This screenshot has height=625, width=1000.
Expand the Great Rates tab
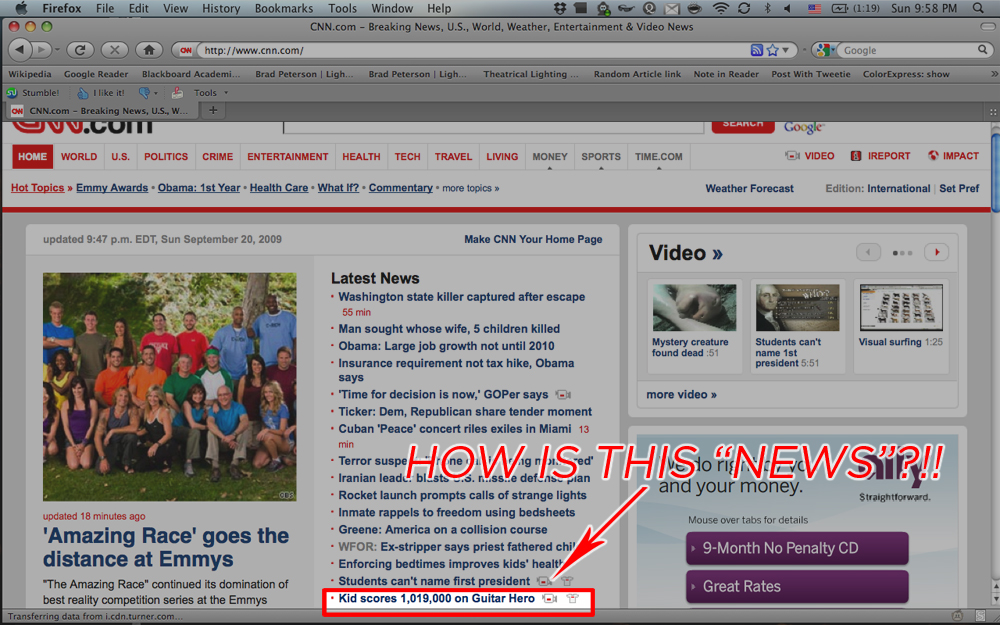point(797,586)
